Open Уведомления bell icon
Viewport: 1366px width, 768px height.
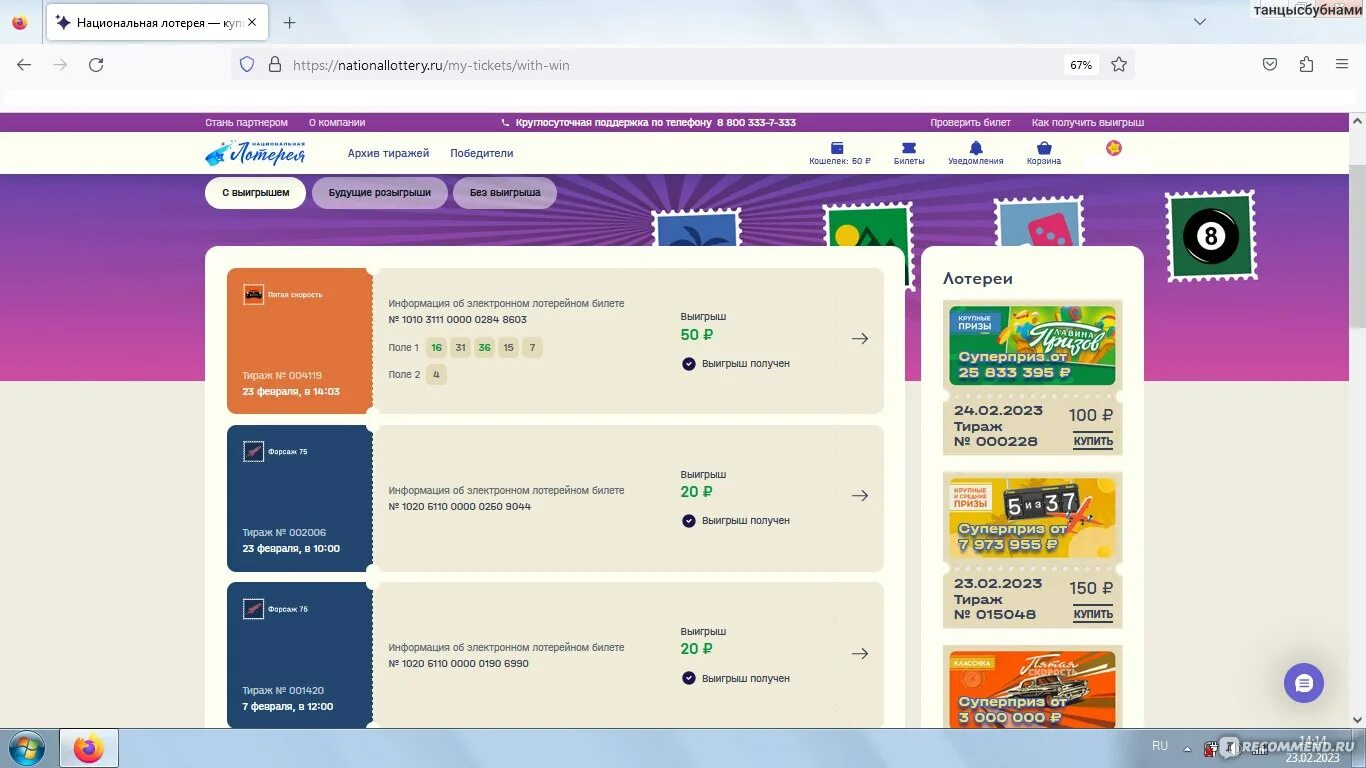976,153
